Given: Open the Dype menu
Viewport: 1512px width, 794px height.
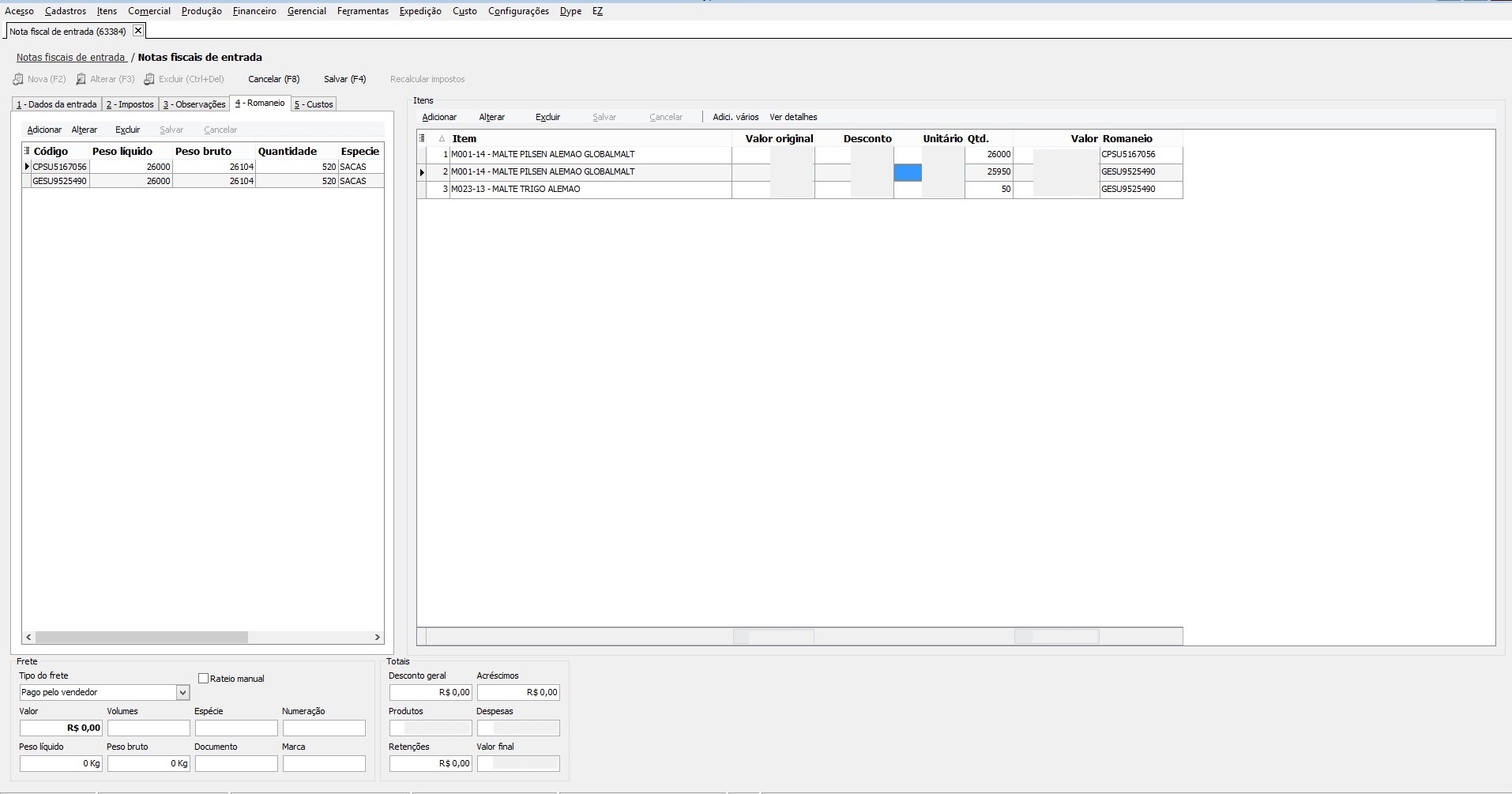Looking at the screenshot, I should (570, 11).
